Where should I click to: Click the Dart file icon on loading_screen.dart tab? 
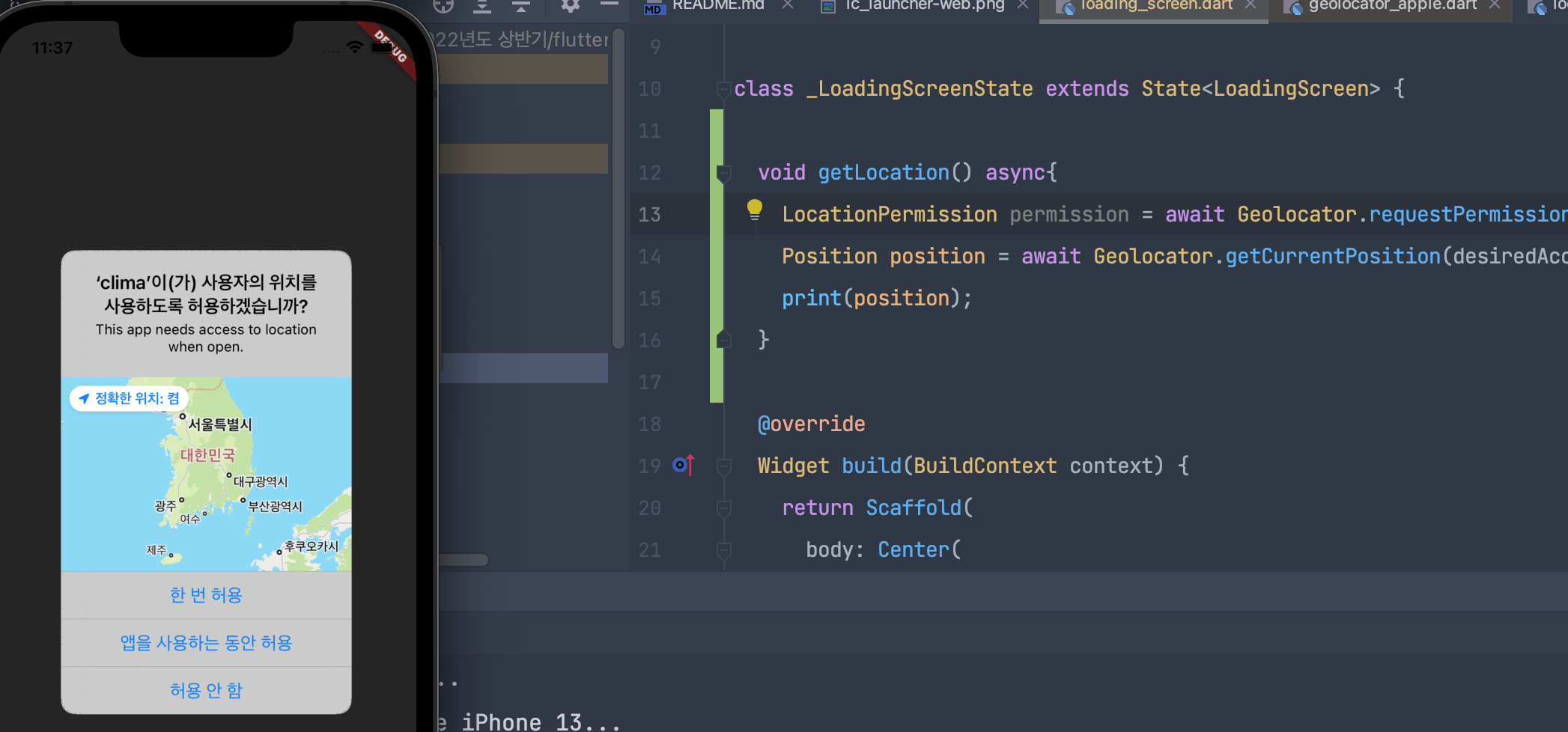point(1065,7)
